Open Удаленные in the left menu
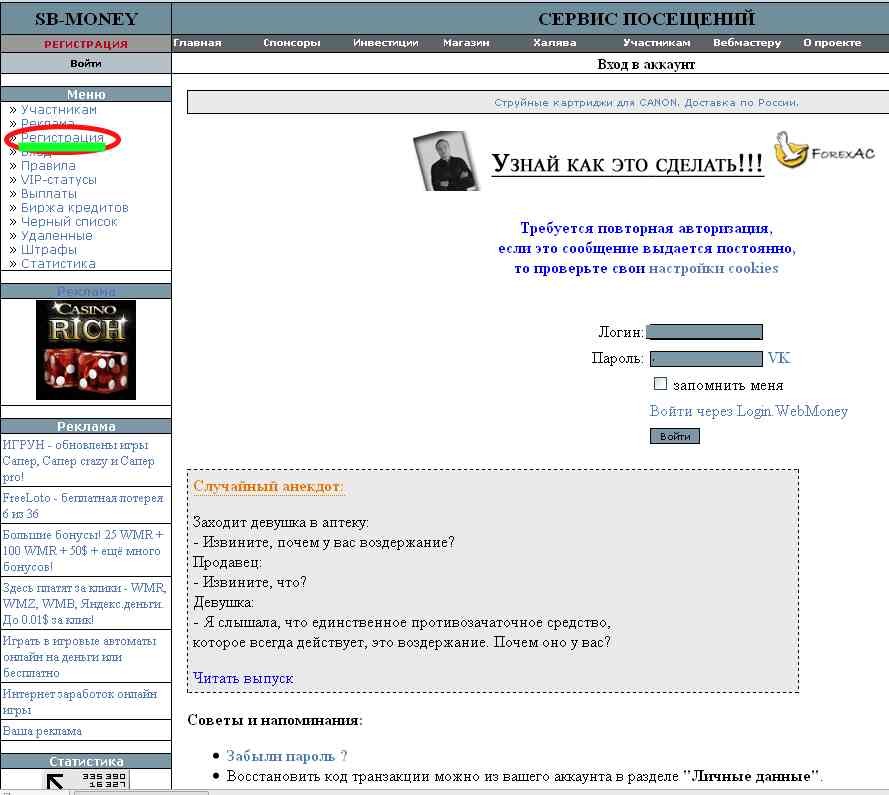Viewport: 889px width, 795px height. (56, 235)
